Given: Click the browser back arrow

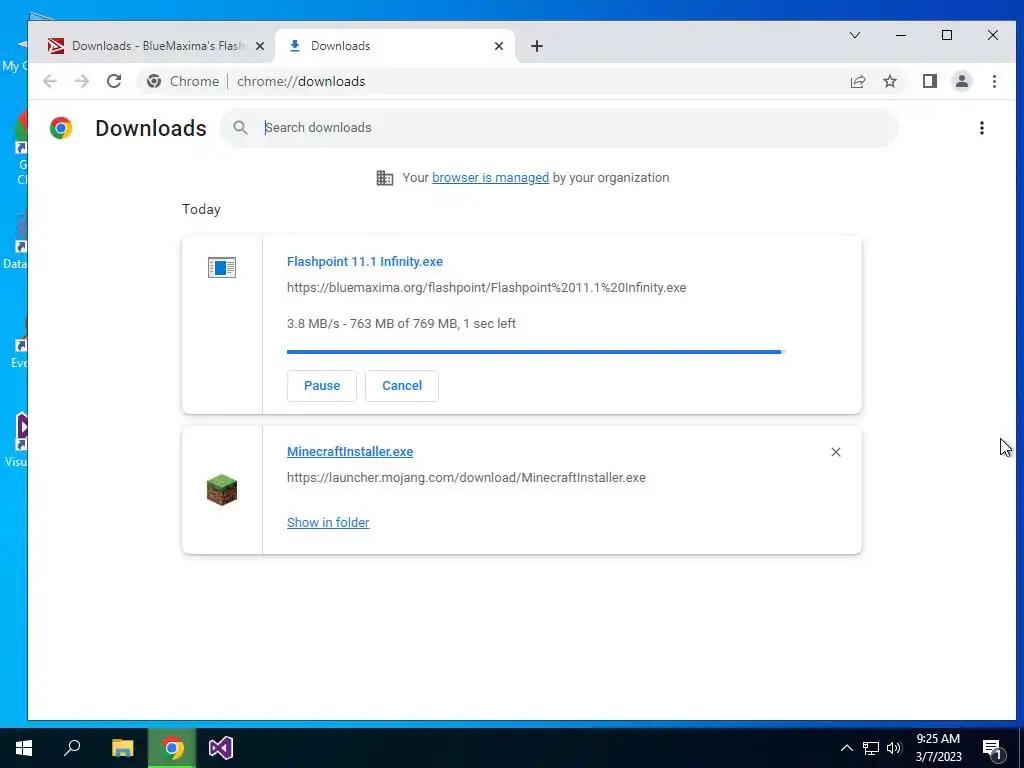Looking at the screenshot, I should point(50,81).
